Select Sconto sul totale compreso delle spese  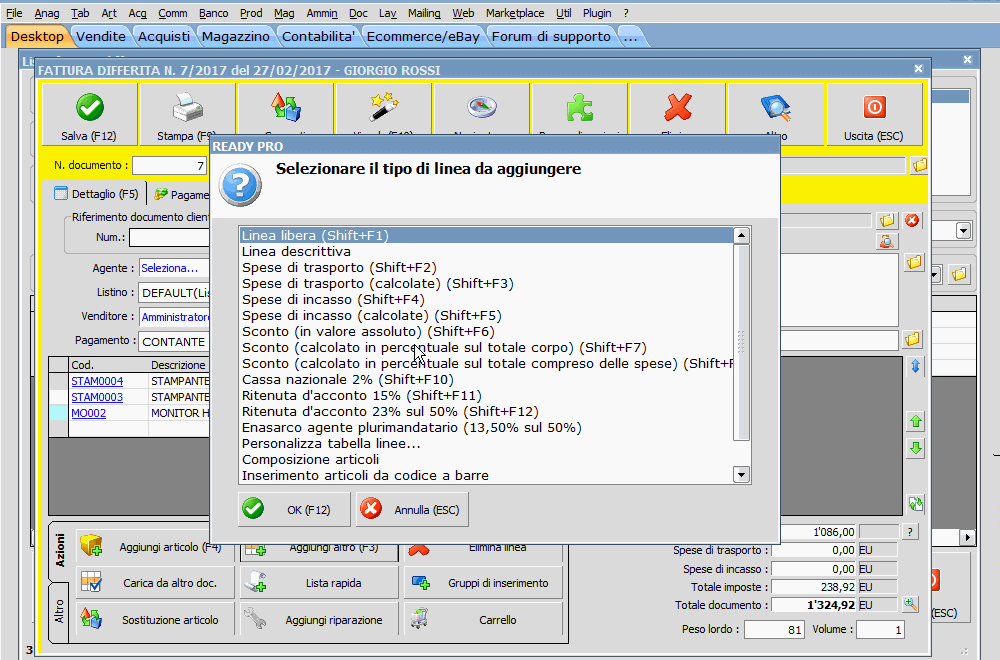click(486, 363)
